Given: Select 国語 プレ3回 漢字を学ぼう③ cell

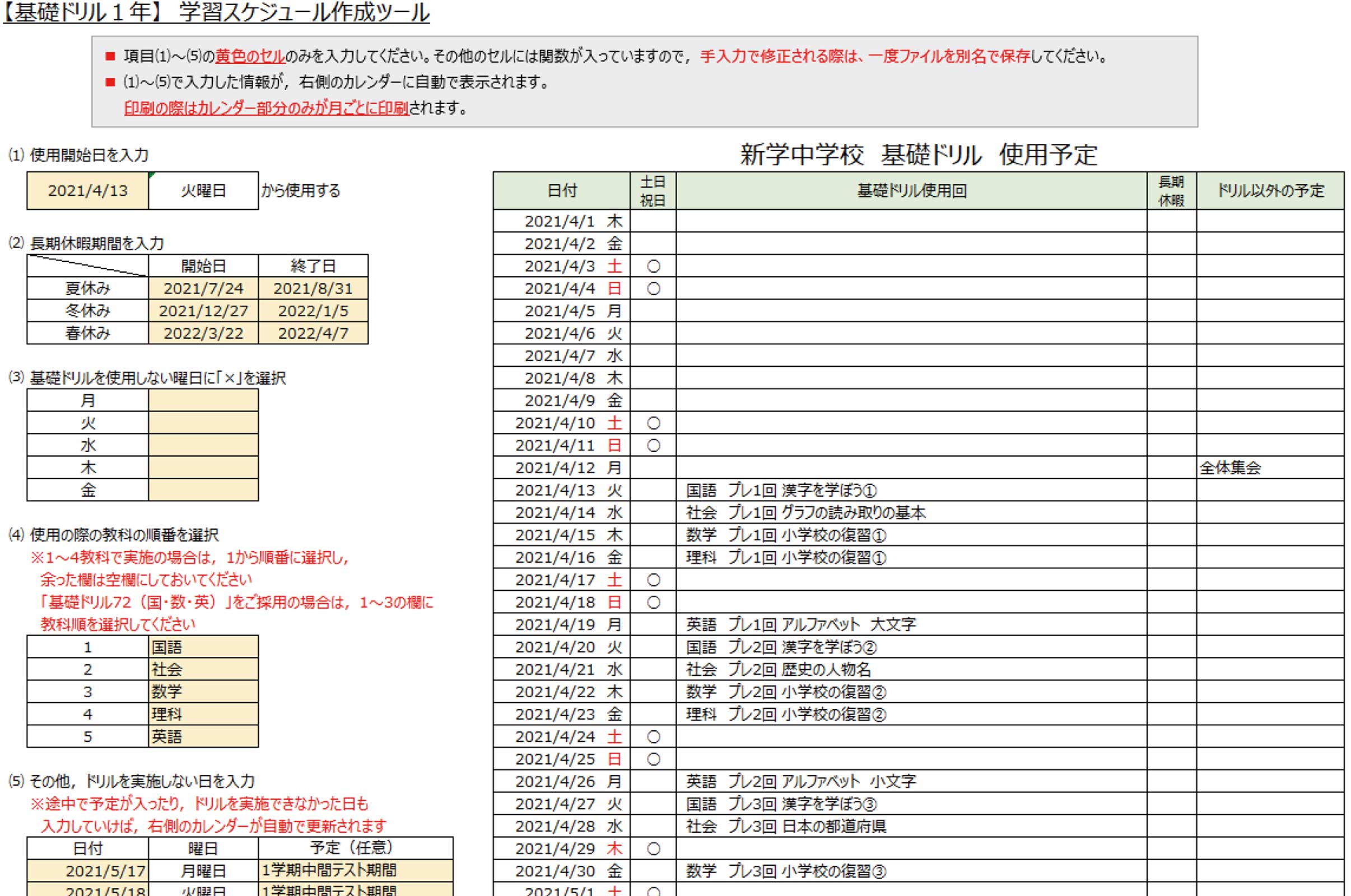Looking at the screenshot, I should click(x=911, y=804).
